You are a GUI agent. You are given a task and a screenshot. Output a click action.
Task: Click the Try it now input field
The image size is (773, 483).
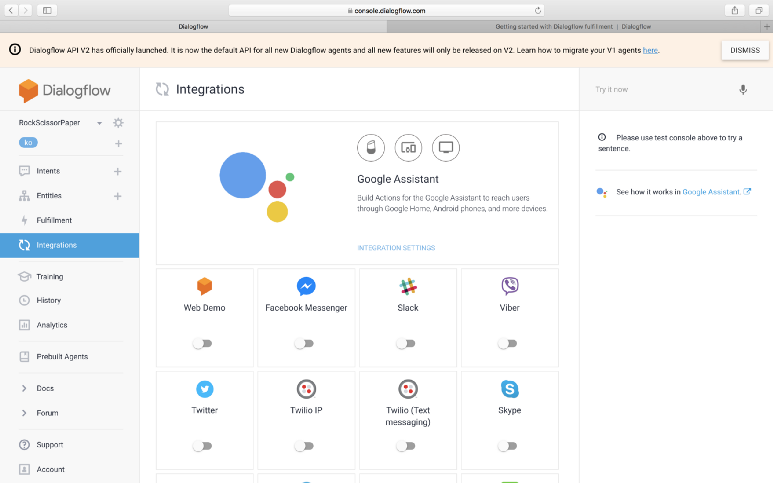coord(660,89)
